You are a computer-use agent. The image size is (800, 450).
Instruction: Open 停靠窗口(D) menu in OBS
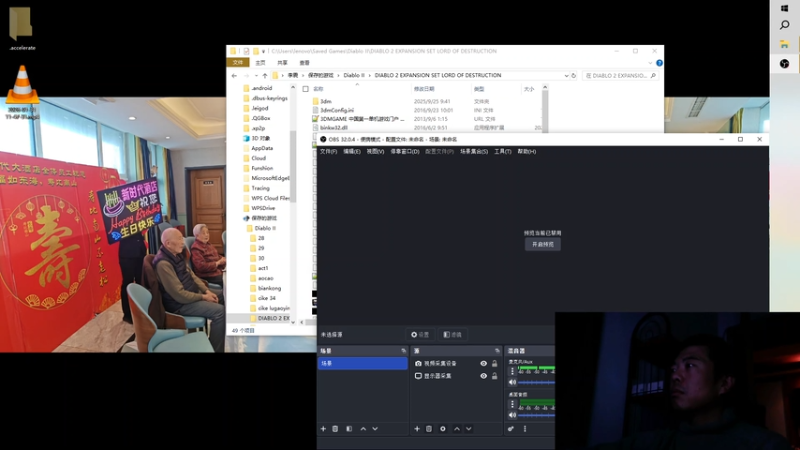coord(405,152)
